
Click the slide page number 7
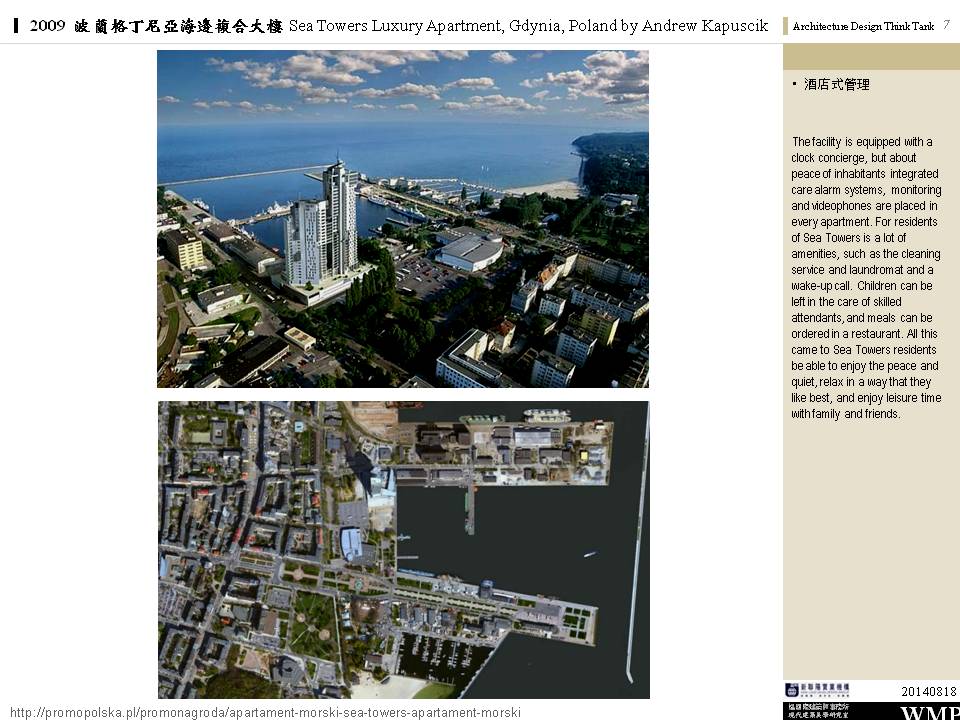(946, 25)
